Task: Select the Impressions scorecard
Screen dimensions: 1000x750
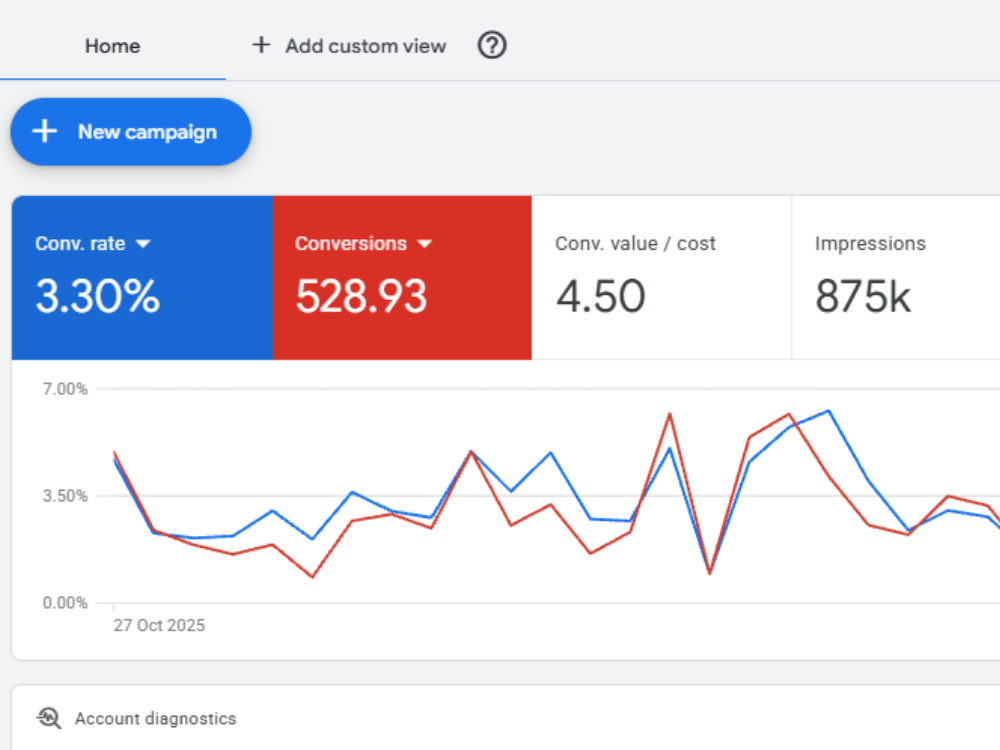Action: pyautogui.click(x=895, y=277)
